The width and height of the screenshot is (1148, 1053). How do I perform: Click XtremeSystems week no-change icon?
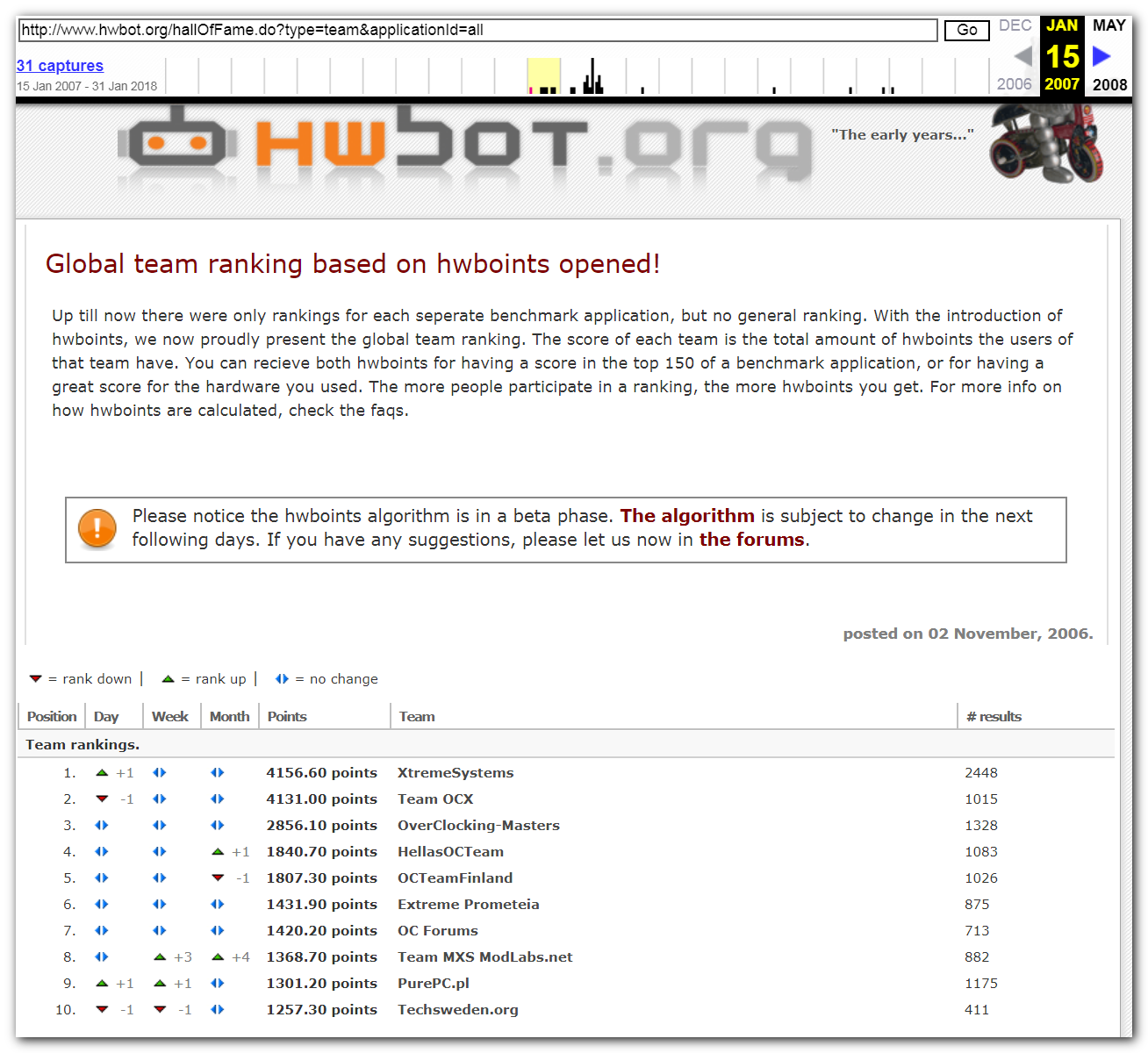pos(159,773)
